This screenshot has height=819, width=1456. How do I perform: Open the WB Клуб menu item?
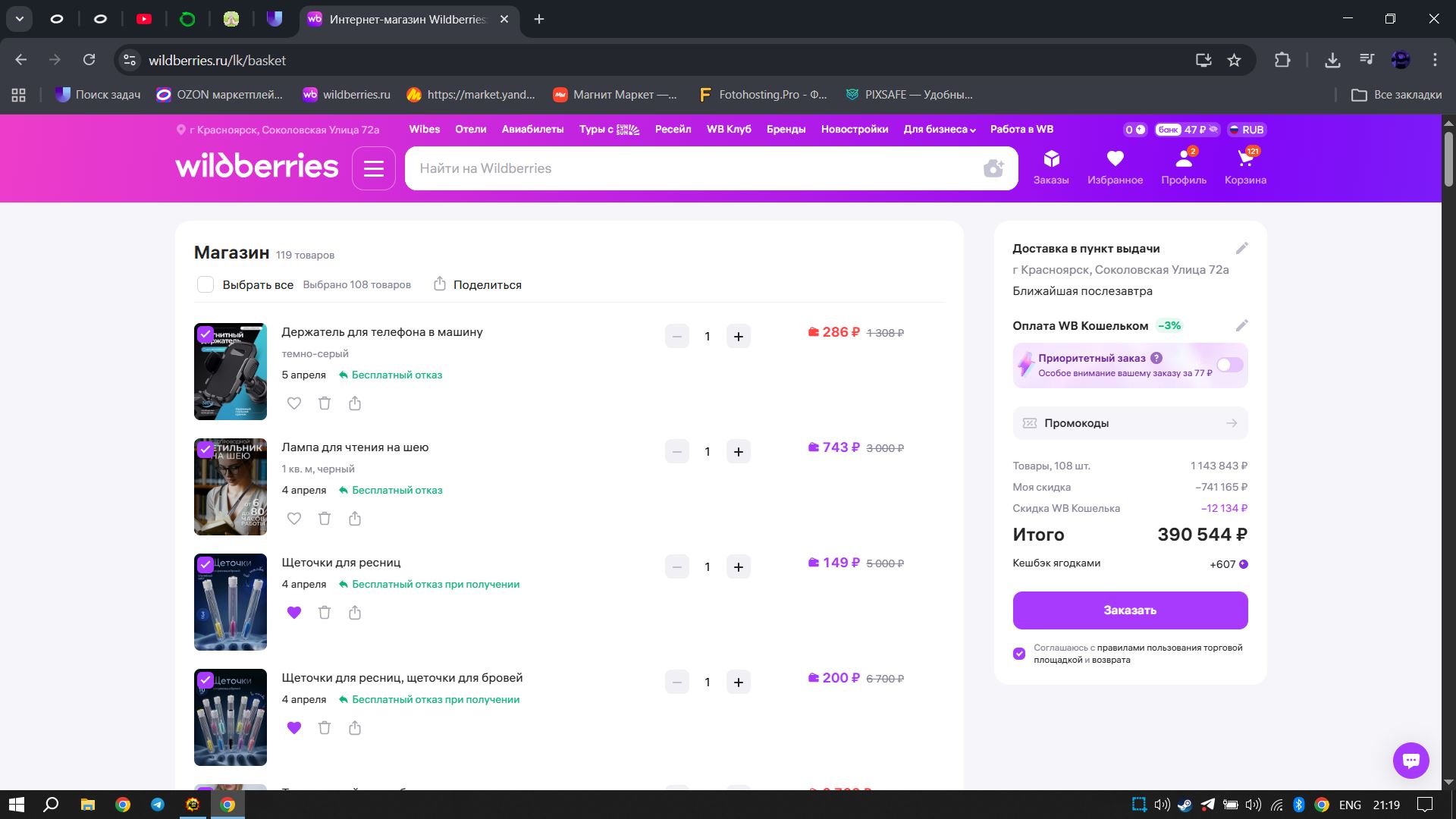[728, 130]
